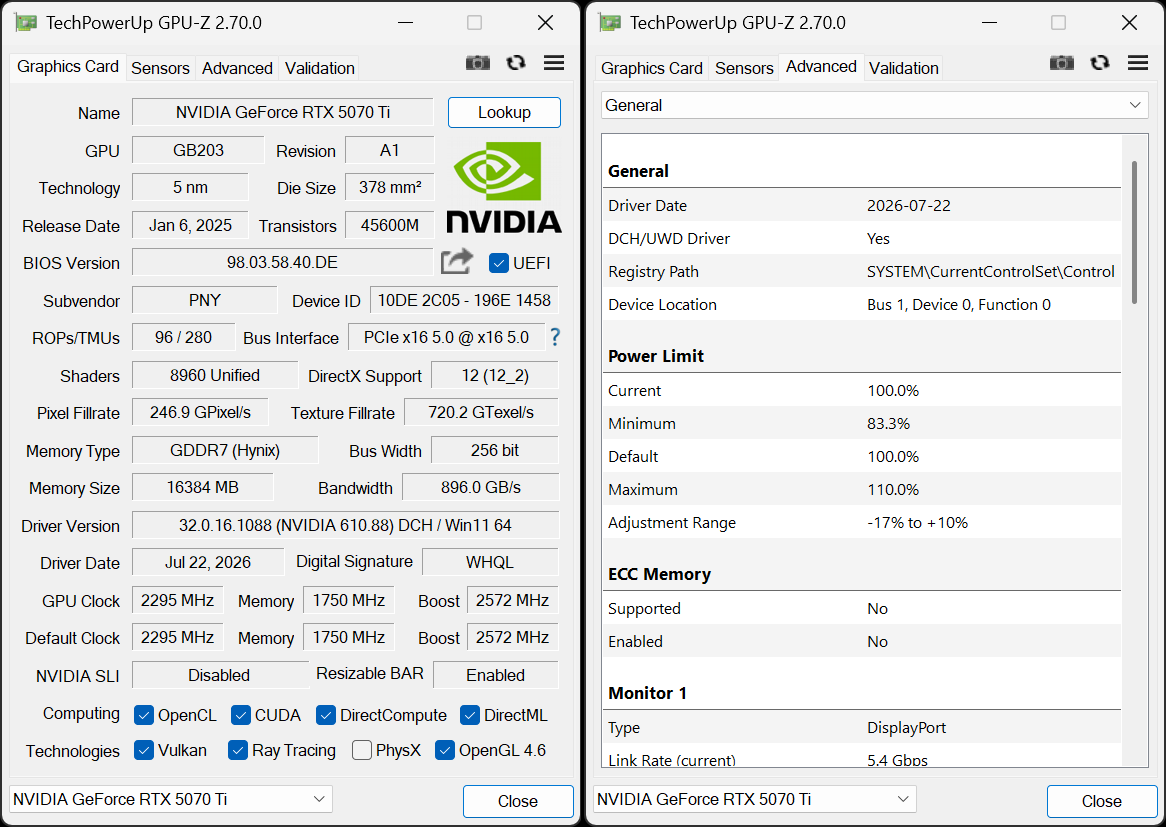Click the Lookup button
The image size is (1166, 827).
pyautogui.click(x=504, y=112)
